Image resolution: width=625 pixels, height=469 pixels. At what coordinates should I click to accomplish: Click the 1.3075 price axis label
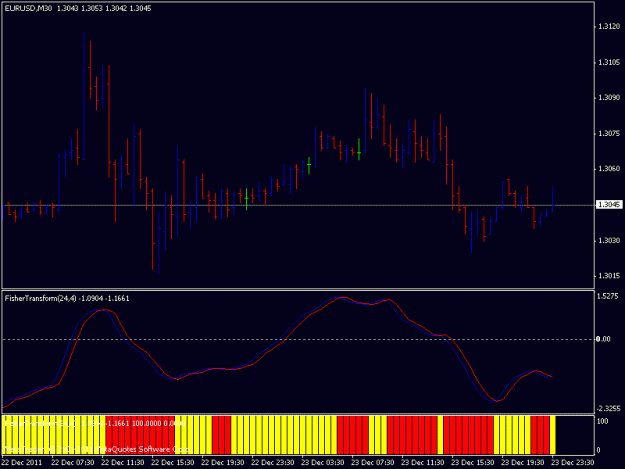609,133
